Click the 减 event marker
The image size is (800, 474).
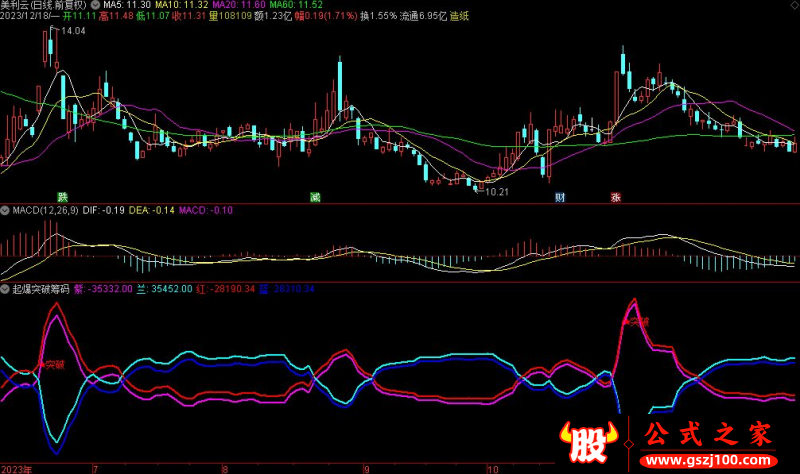click(x=315, y=197)
